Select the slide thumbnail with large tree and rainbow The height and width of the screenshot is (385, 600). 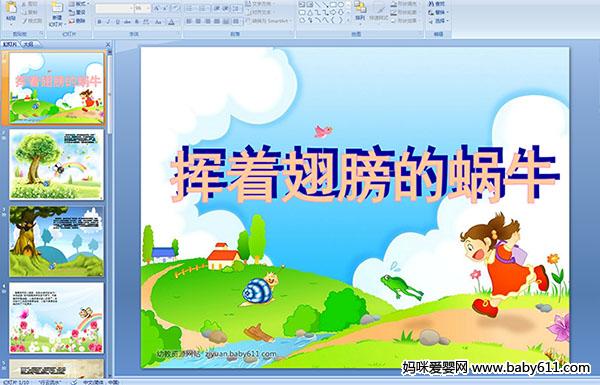coord(57,165)
